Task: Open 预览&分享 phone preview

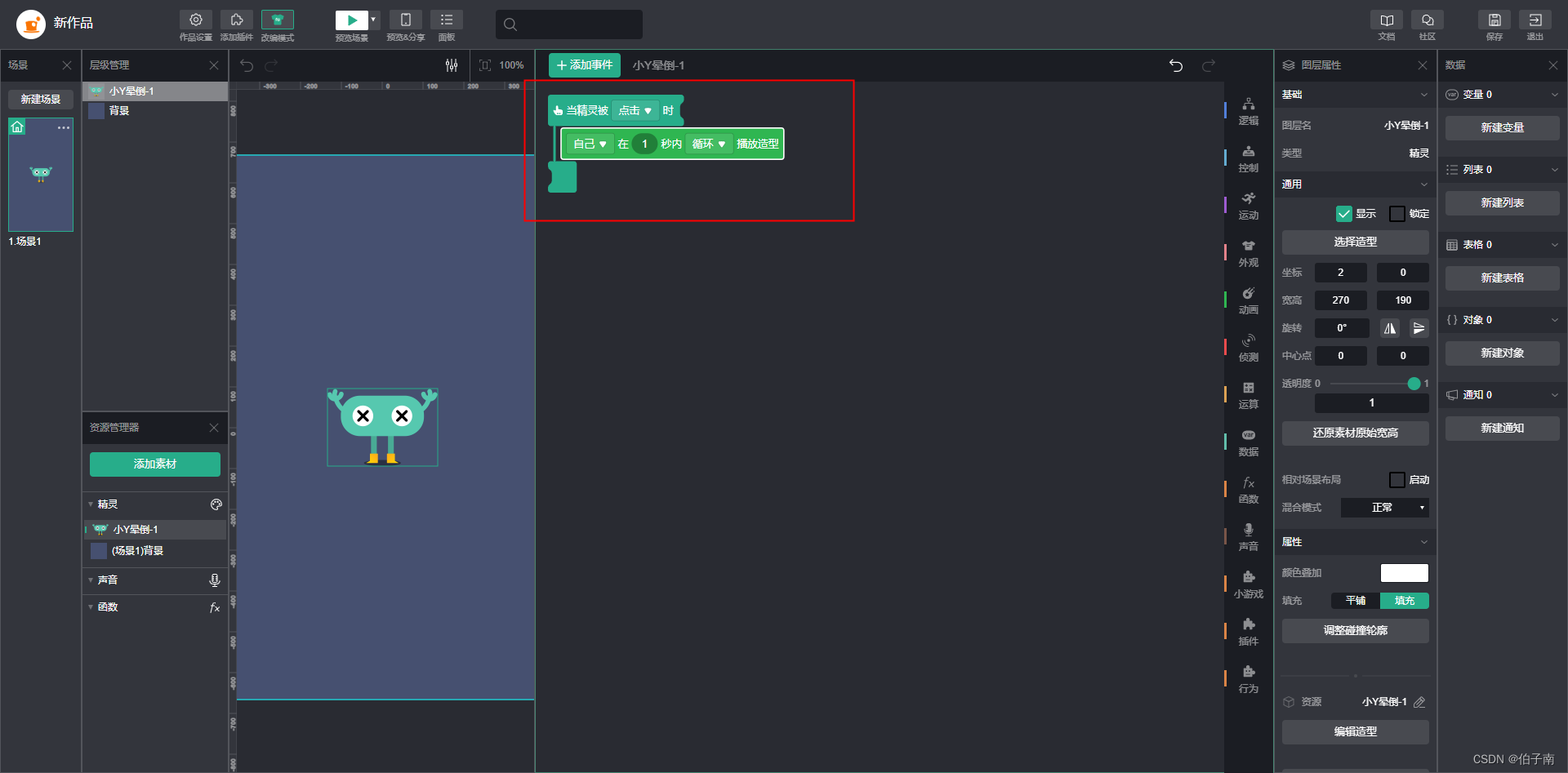Action: pyautogui.click(x=406, y=20)
